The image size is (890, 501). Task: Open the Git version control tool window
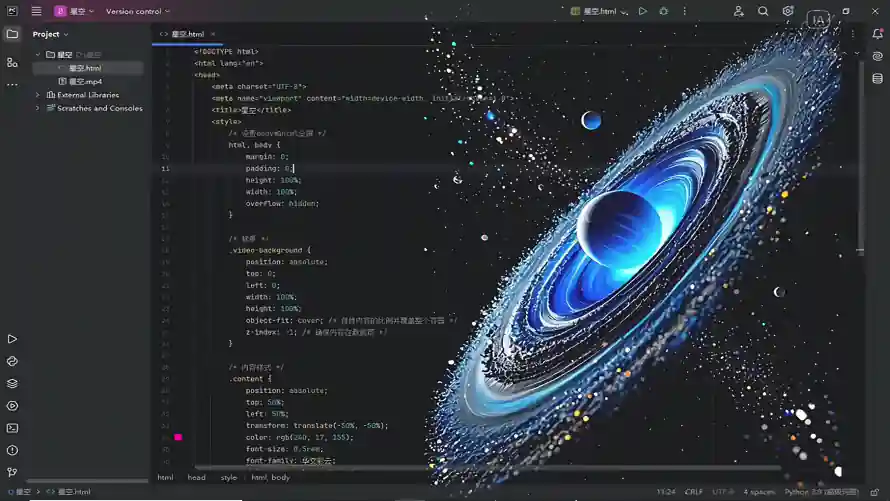12,472
